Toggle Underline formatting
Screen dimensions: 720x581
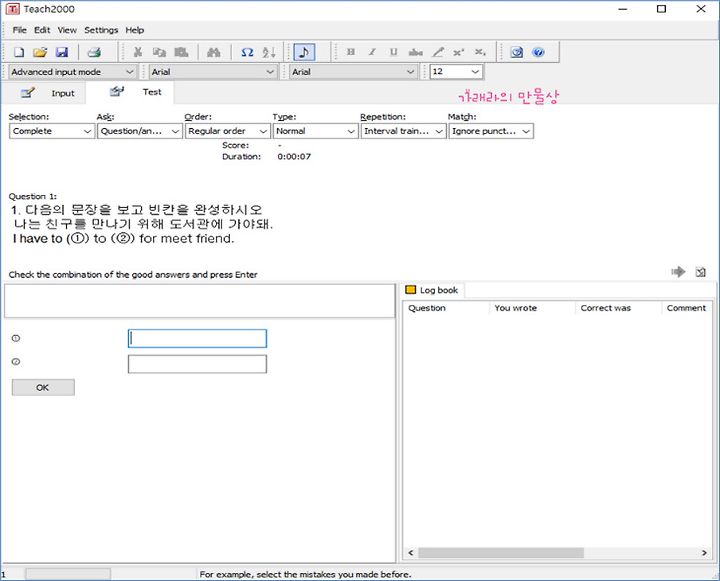click(x=394, y=52)
